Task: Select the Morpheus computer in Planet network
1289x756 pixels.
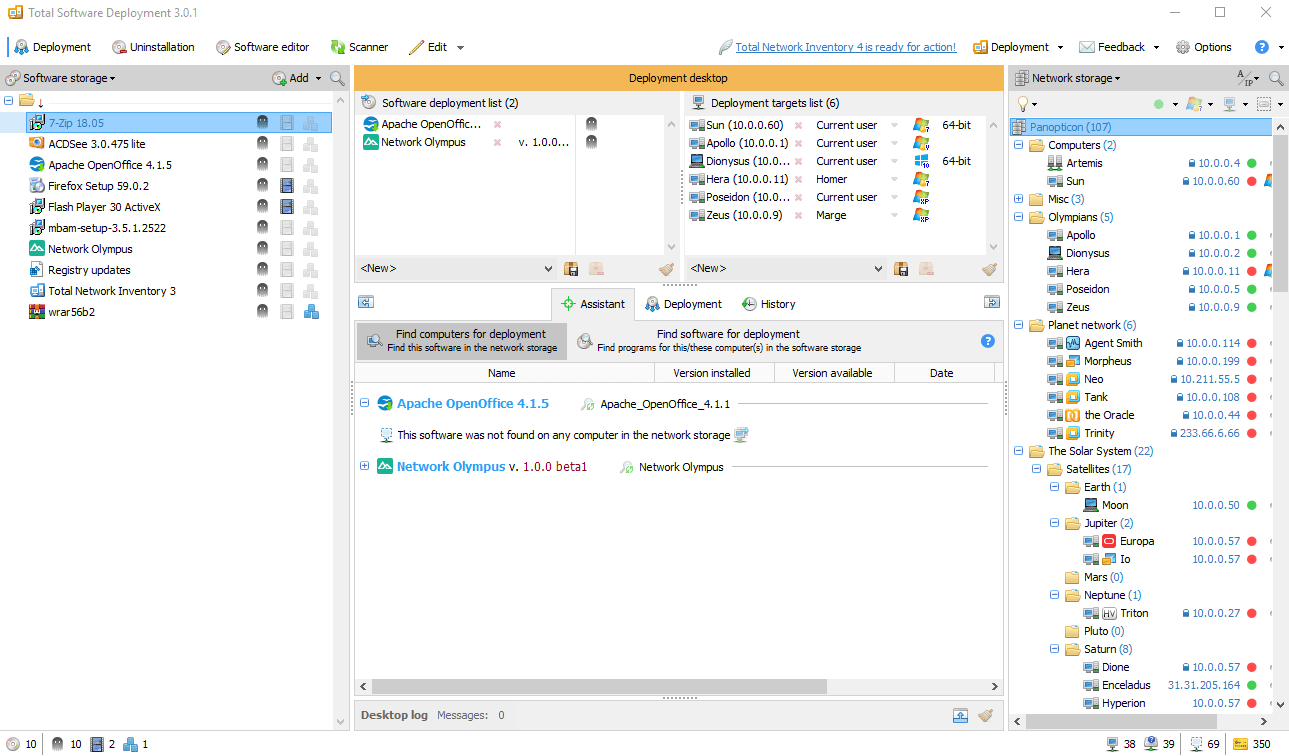Action: (1107, 361)
